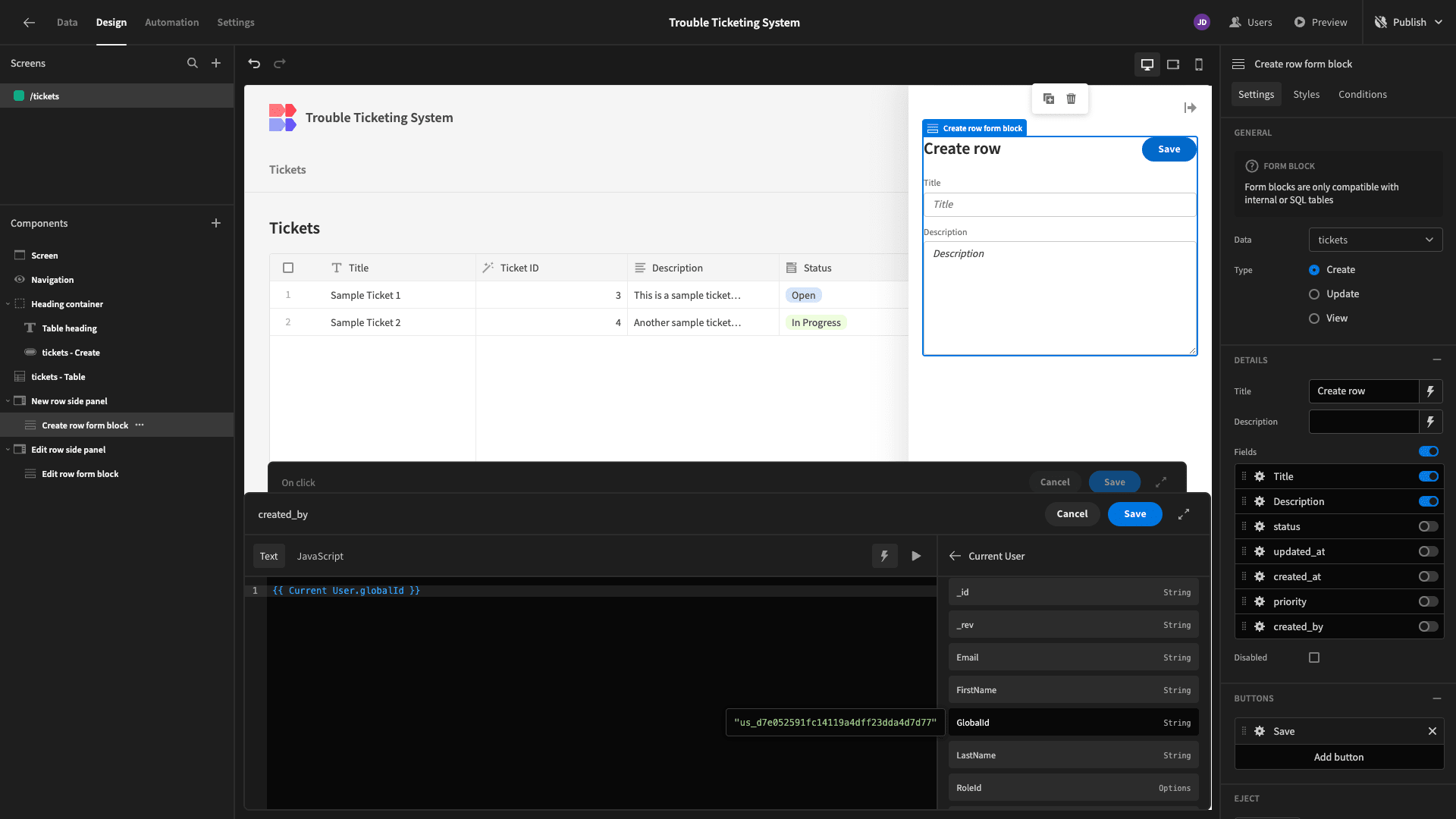The width and height of the screenshot is (1456, 819).
Task: Collapse the BUTTONS section
Action: pos(1437,699)
